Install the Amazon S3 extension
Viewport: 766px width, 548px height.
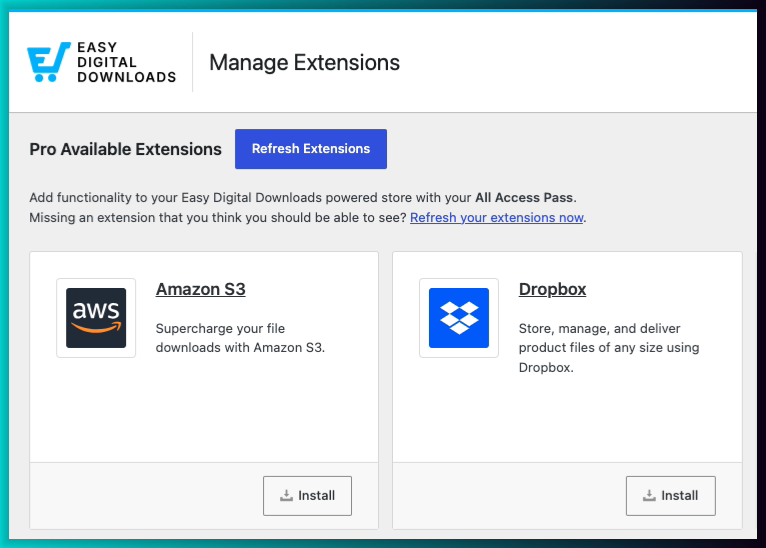307,496
